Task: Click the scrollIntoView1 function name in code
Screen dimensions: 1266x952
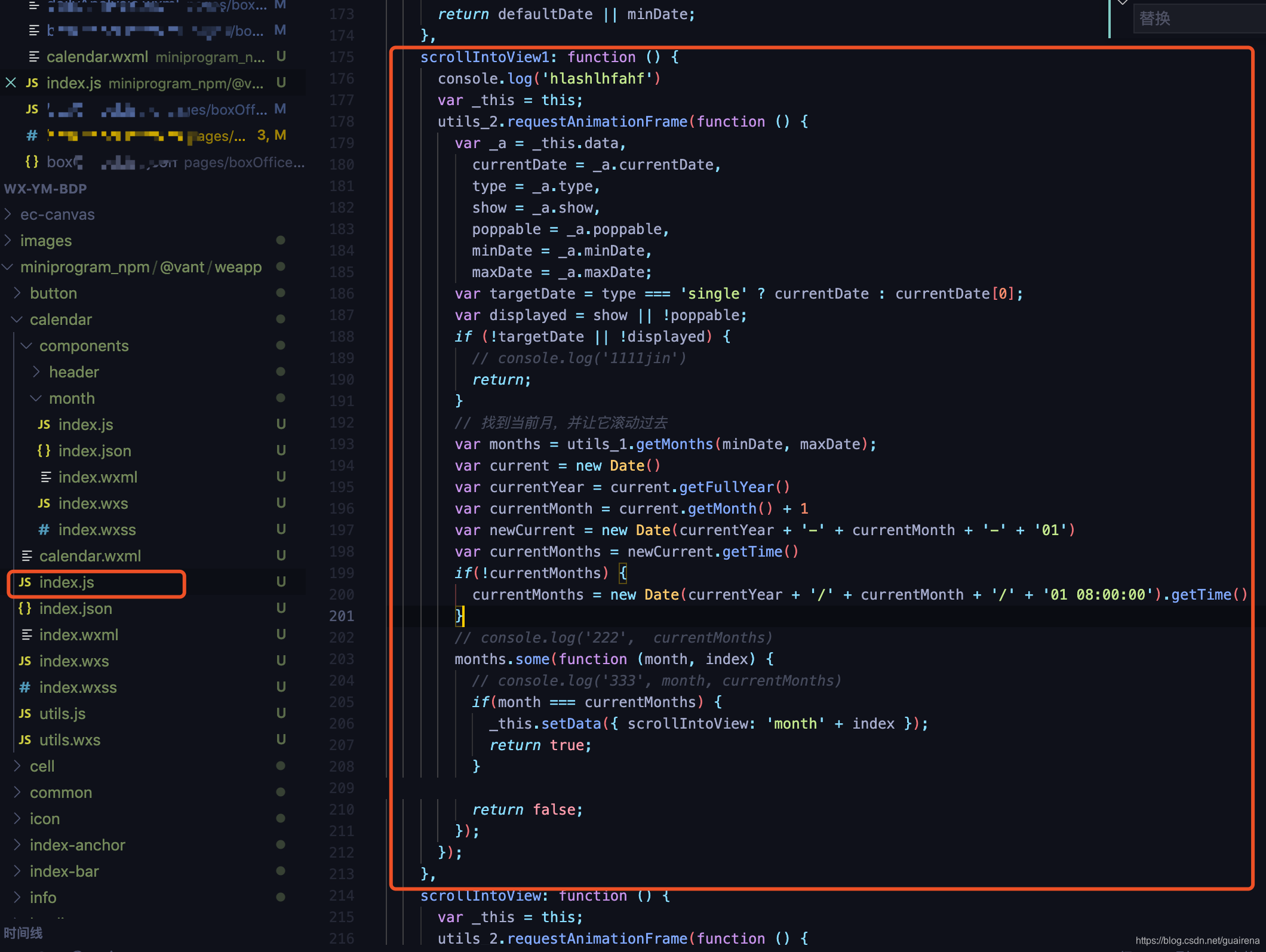Action: 484,57
